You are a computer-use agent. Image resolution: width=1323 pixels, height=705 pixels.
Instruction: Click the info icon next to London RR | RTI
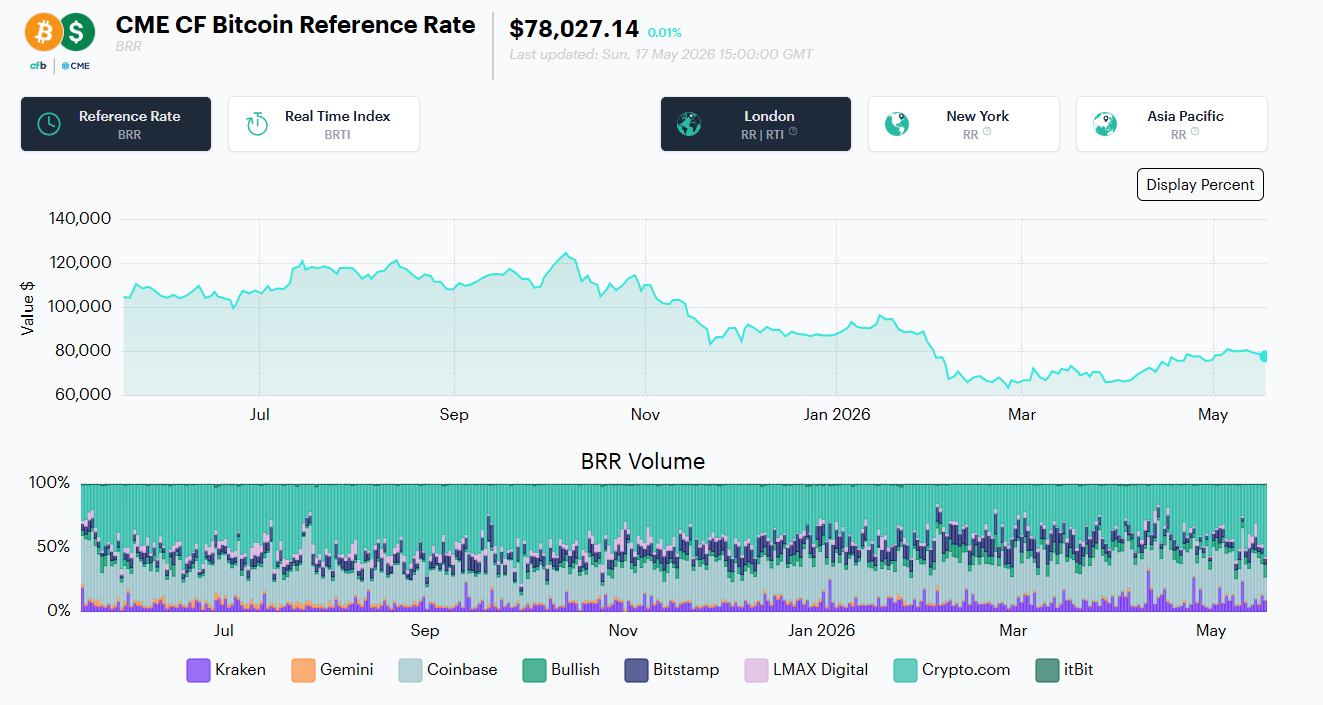[793, 132]
